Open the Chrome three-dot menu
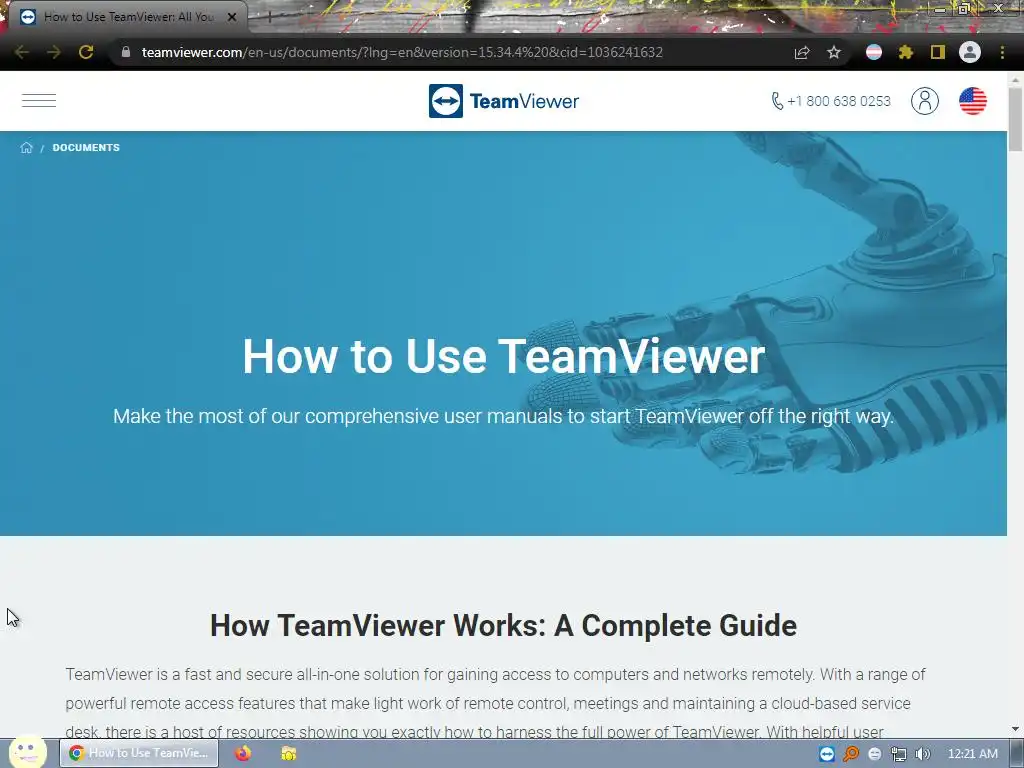Screen dimensions: 1024x768 click(1002, 52)
